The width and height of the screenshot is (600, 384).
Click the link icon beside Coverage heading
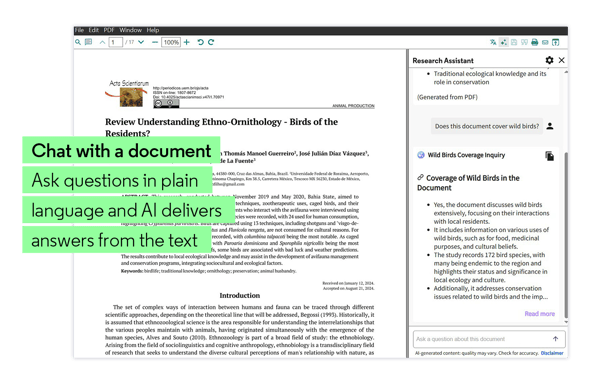click(x=421, y=177)
